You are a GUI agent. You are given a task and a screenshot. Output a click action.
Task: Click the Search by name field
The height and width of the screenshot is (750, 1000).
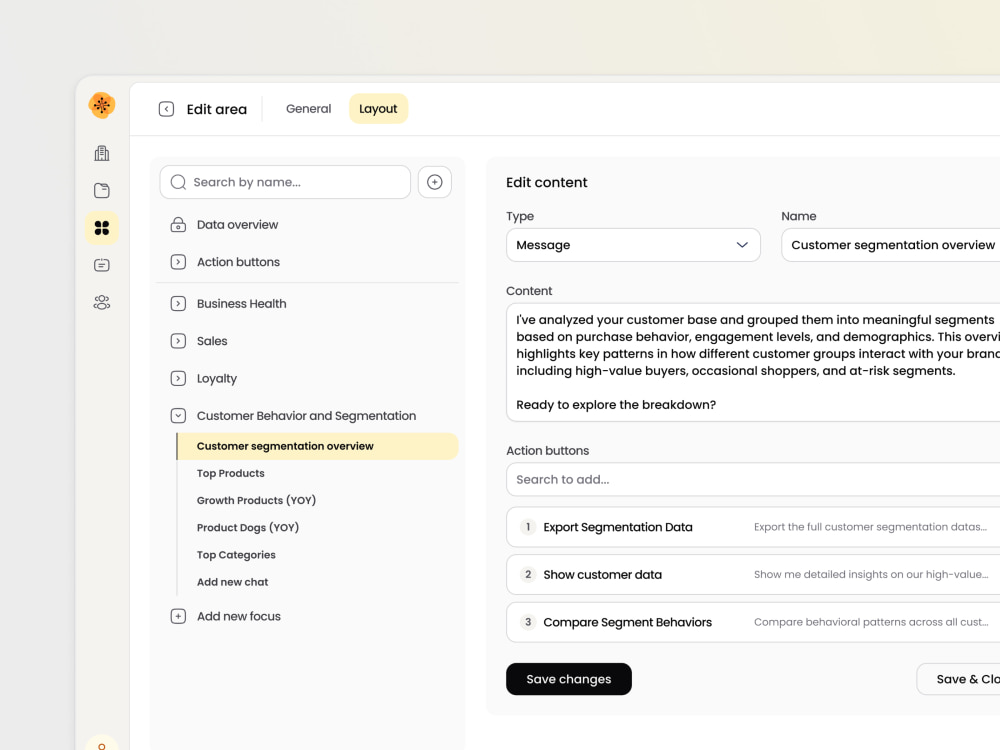[285, 182]
